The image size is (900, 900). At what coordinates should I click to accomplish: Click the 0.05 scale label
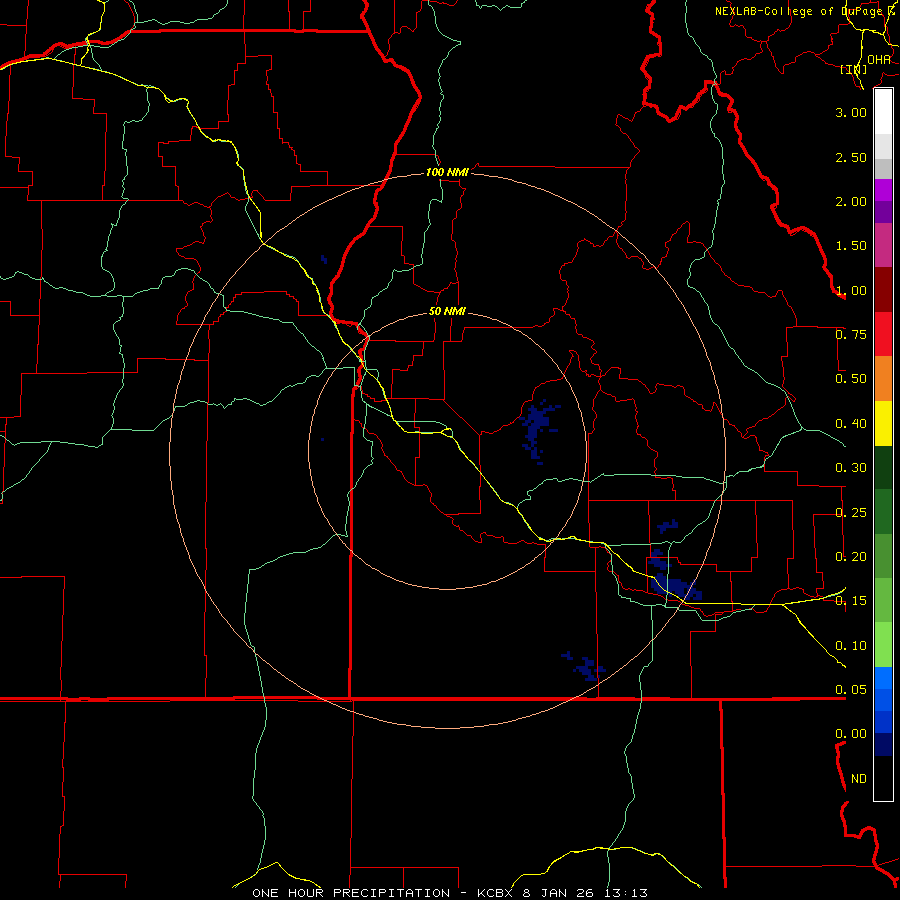[851, 689]
